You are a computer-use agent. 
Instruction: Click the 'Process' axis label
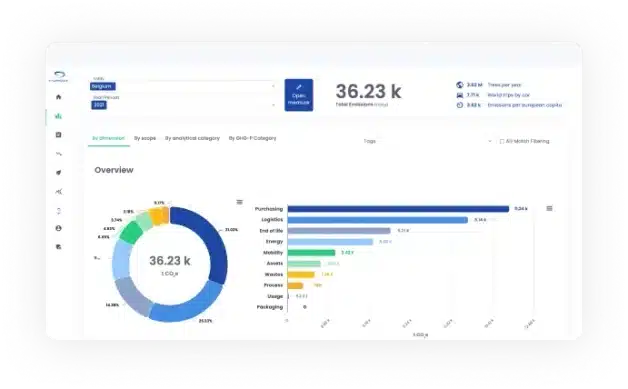tap(273, 285)
